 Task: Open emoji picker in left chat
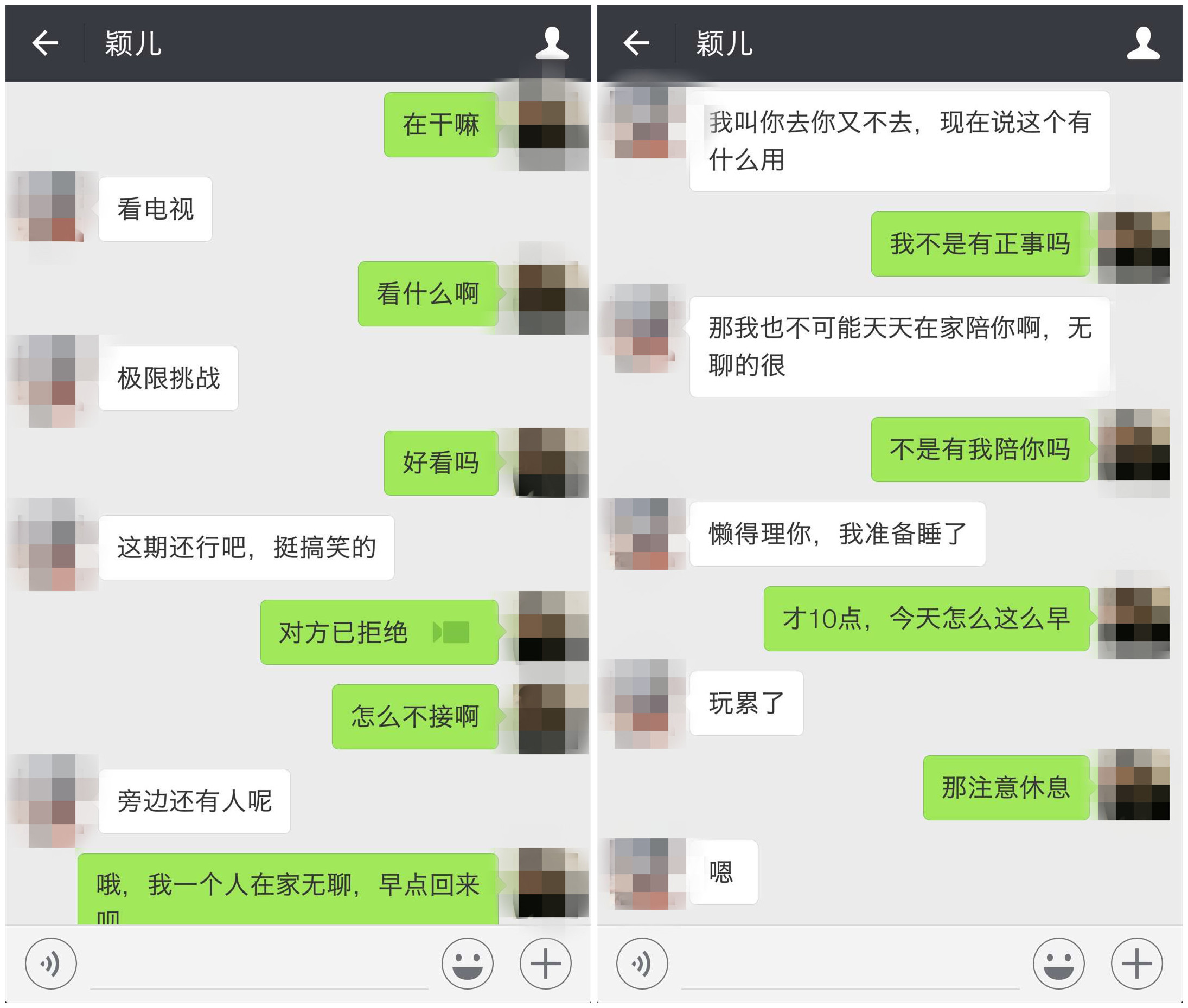point(467,964)
